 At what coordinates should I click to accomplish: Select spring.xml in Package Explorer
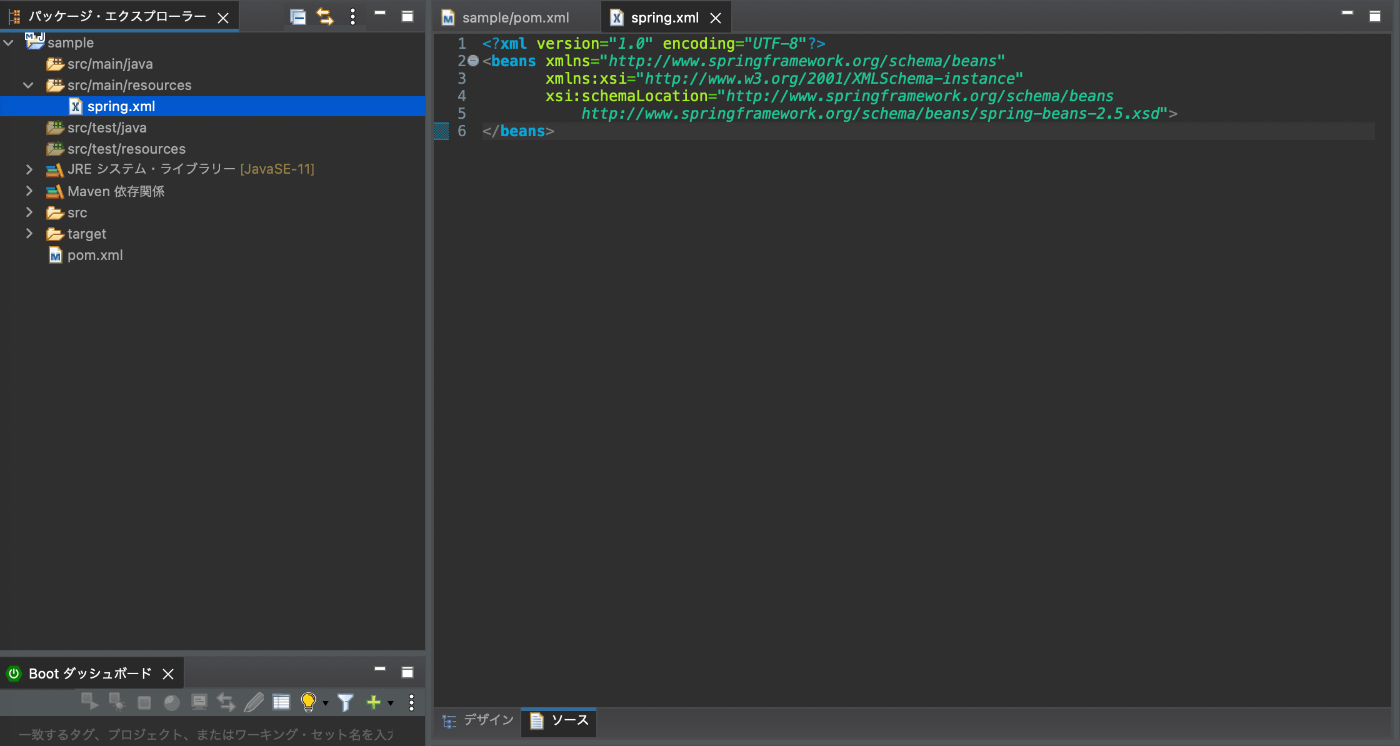(x=212, y=106)
